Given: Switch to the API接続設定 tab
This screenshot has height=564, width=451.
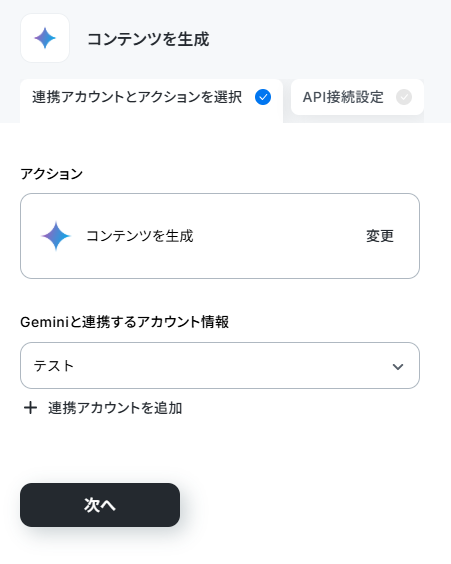Looking at the screenshot, I should [357, 97].
